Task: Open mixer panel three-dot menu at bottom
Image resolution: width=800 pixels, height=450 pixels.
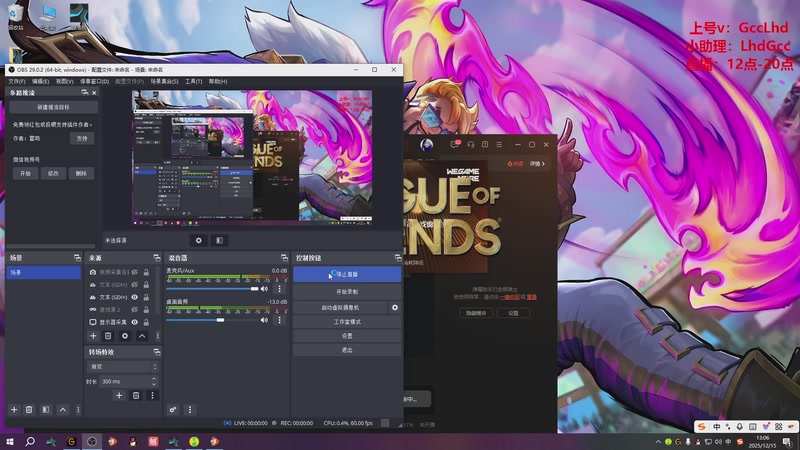Action: point(190,409)
